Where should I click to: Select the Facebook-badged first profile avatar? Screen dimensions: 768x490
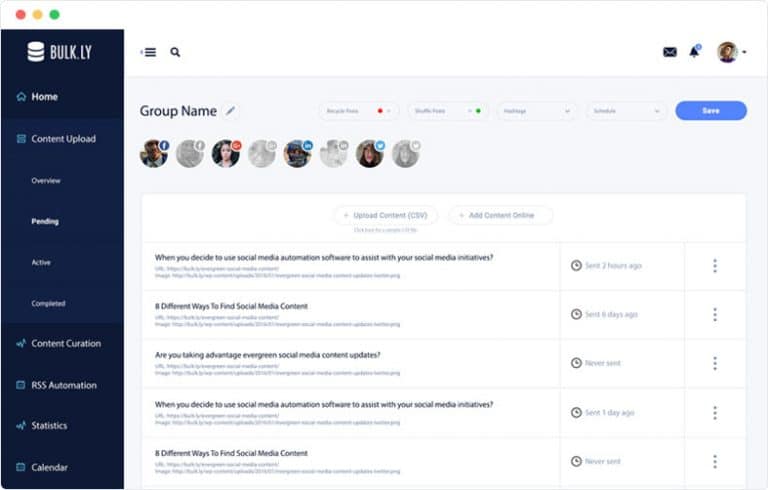153,153
